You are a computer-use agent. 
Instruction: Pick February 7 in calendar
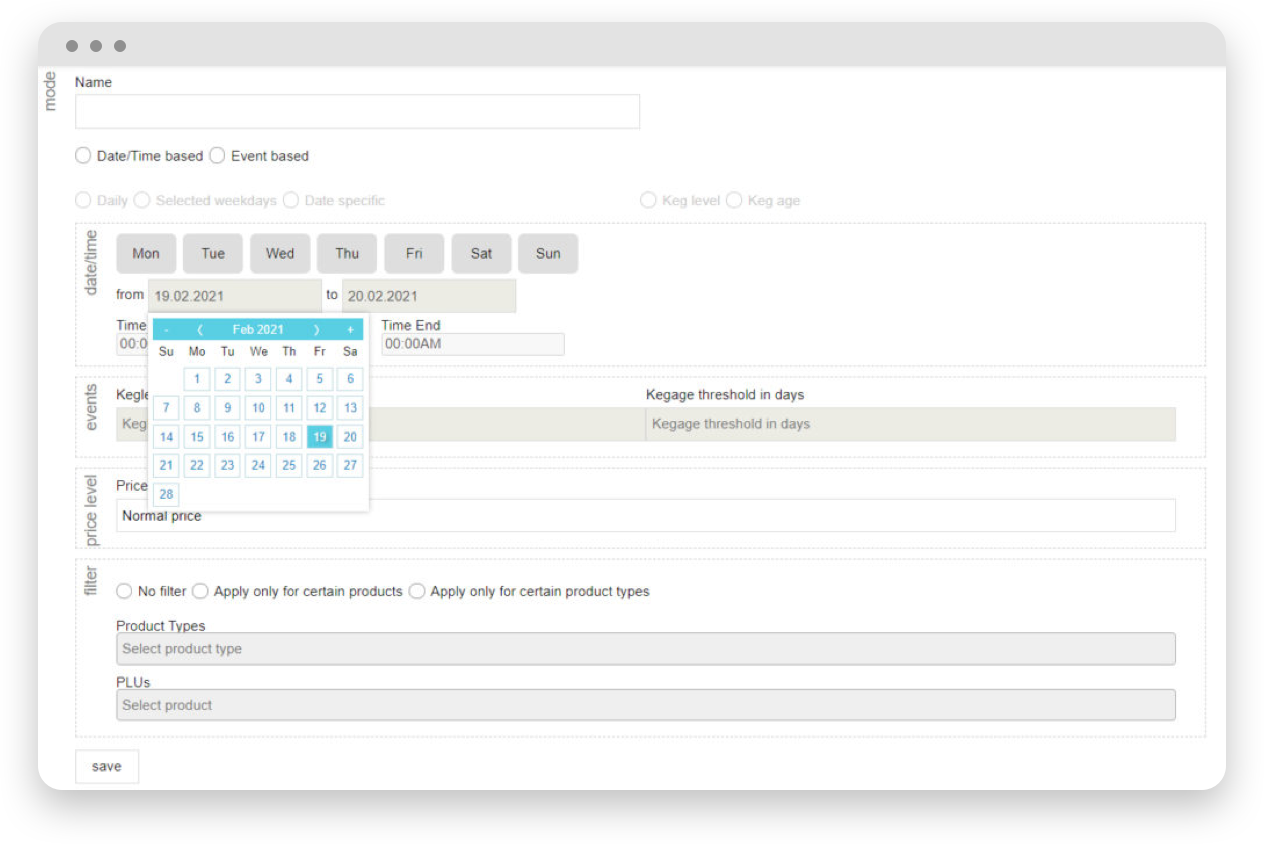click(166, 408)
